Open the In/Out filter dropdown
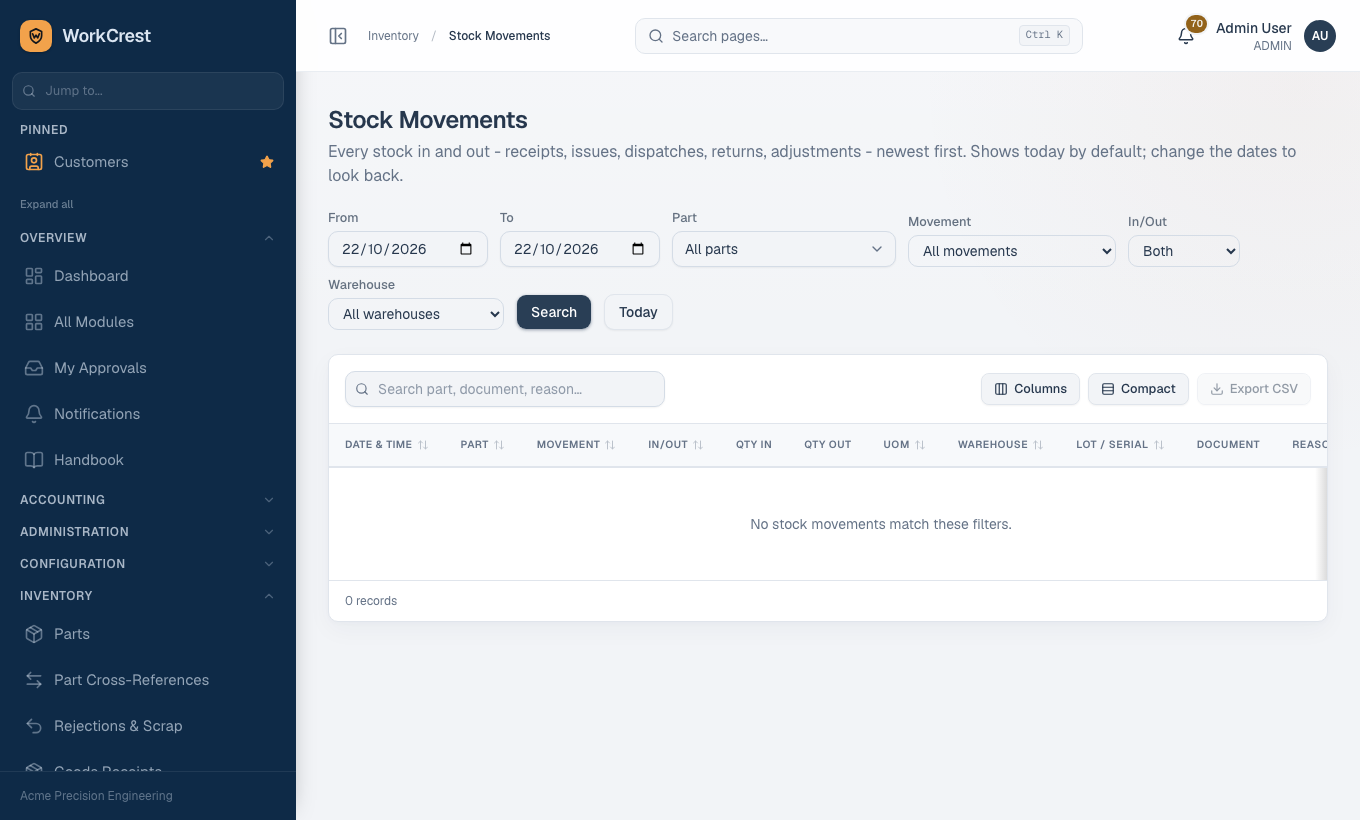 (x=1184, y=251)
